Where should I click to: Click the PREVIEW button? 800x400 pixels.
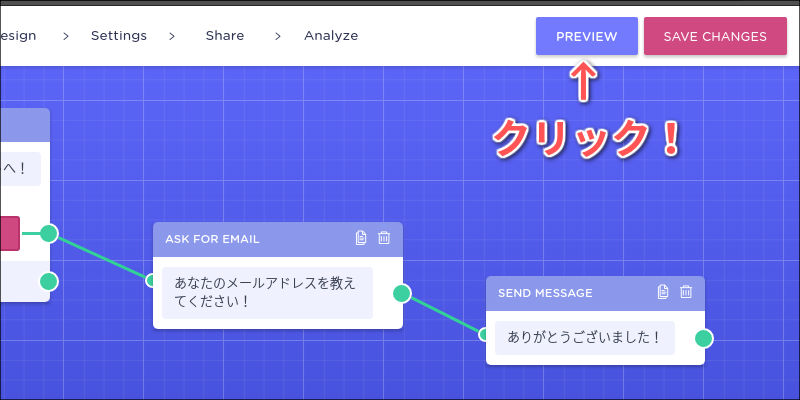(x=586, y=36)
